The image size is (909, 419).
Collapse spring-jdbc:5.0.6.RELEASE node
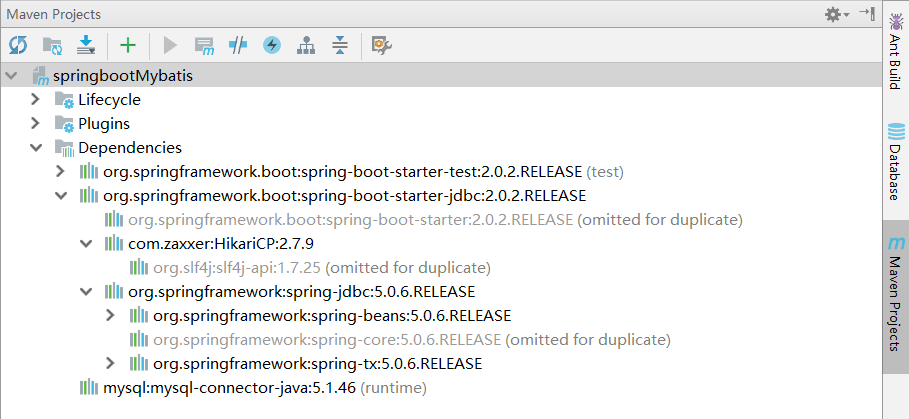(x=86, y=292)
